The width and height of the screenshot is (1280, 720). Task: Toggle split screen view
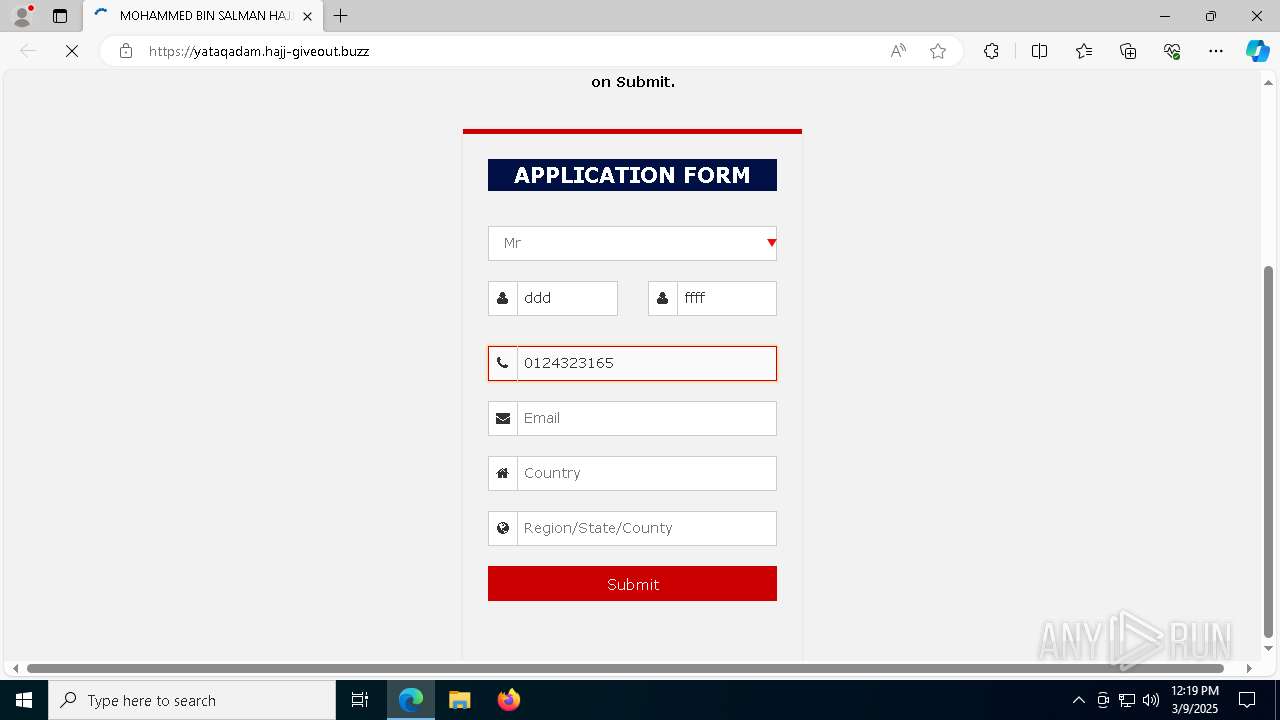1039,51
